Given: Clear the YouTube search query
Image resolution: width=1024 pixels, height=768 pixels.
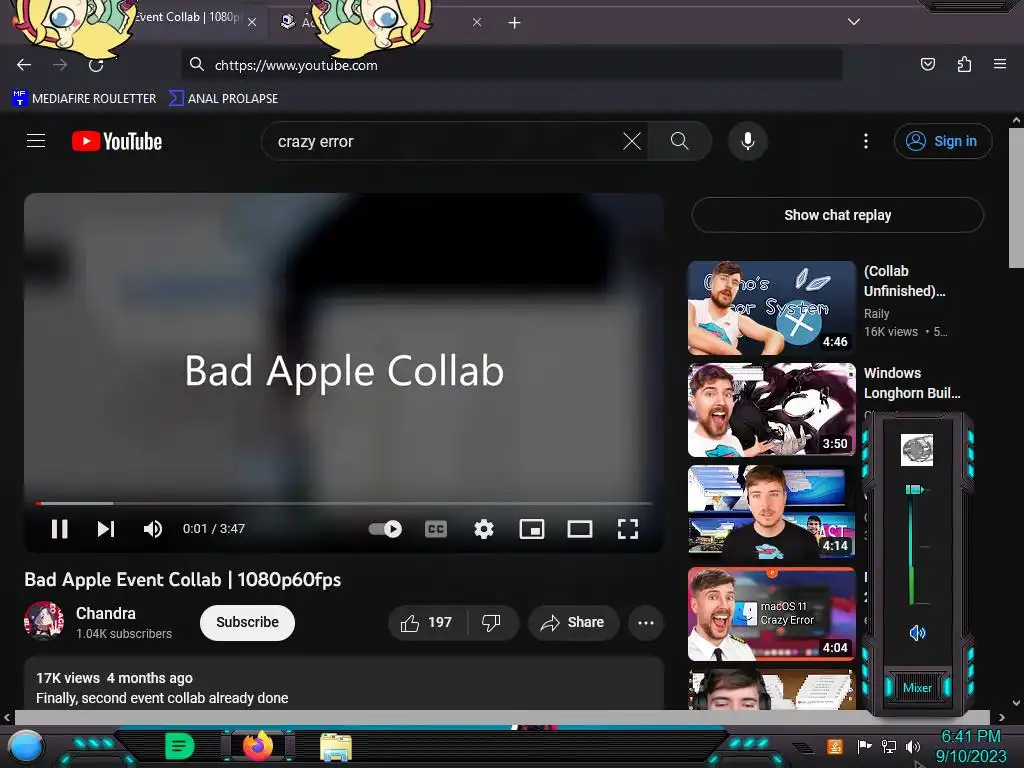Looking at the screenshot, I should [x=632, y=141].
